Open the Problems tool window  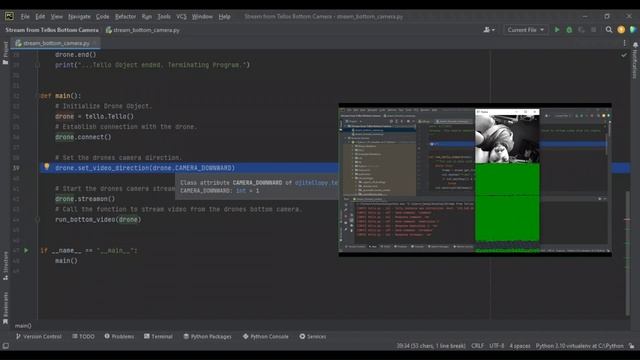point(119,336)
